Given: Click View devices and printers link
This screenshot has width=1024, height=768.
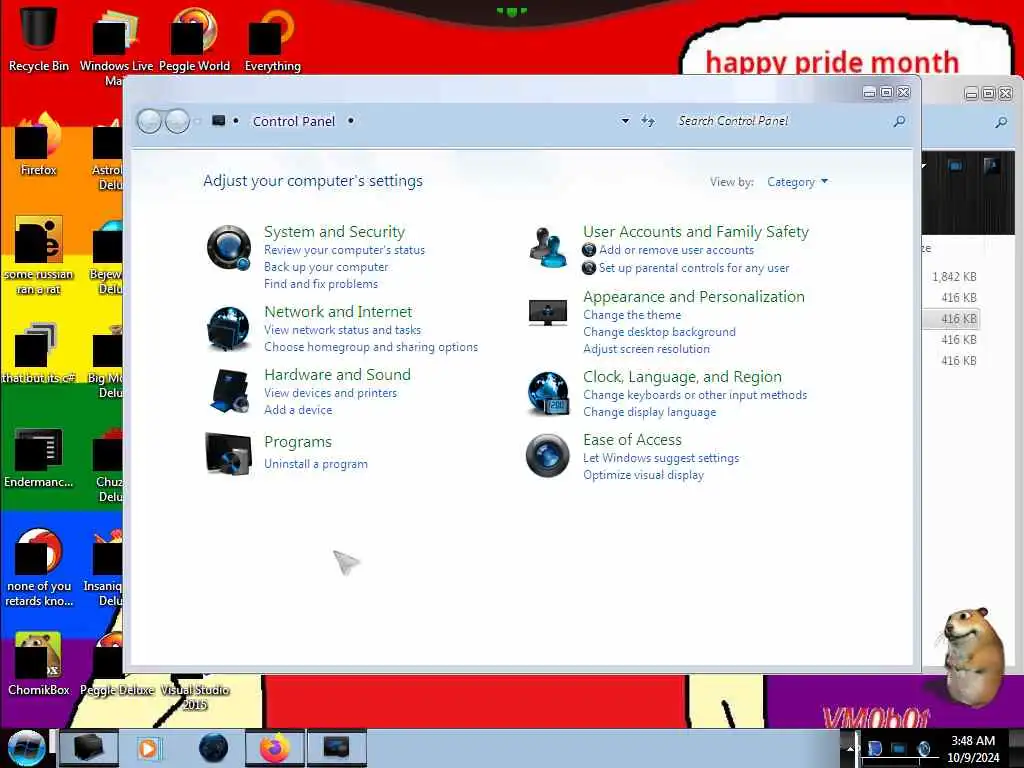Looking at the screenshot, I should (x=330, y=393).
